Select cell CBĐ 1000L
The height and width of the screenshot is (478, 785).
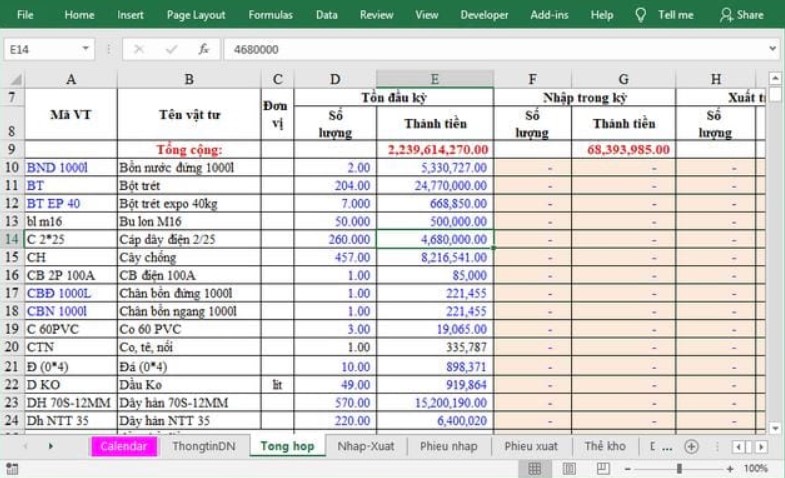coord(71,293)
